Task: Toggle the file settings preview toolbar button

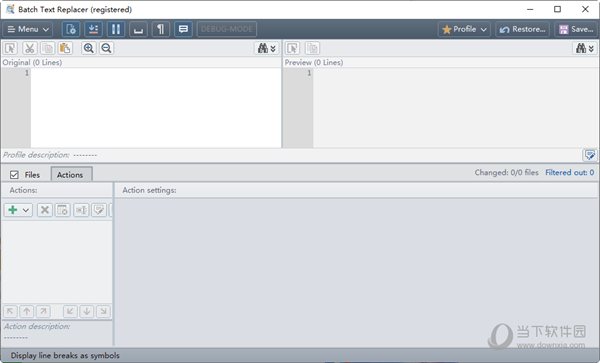Action: [x=71, y=29]
